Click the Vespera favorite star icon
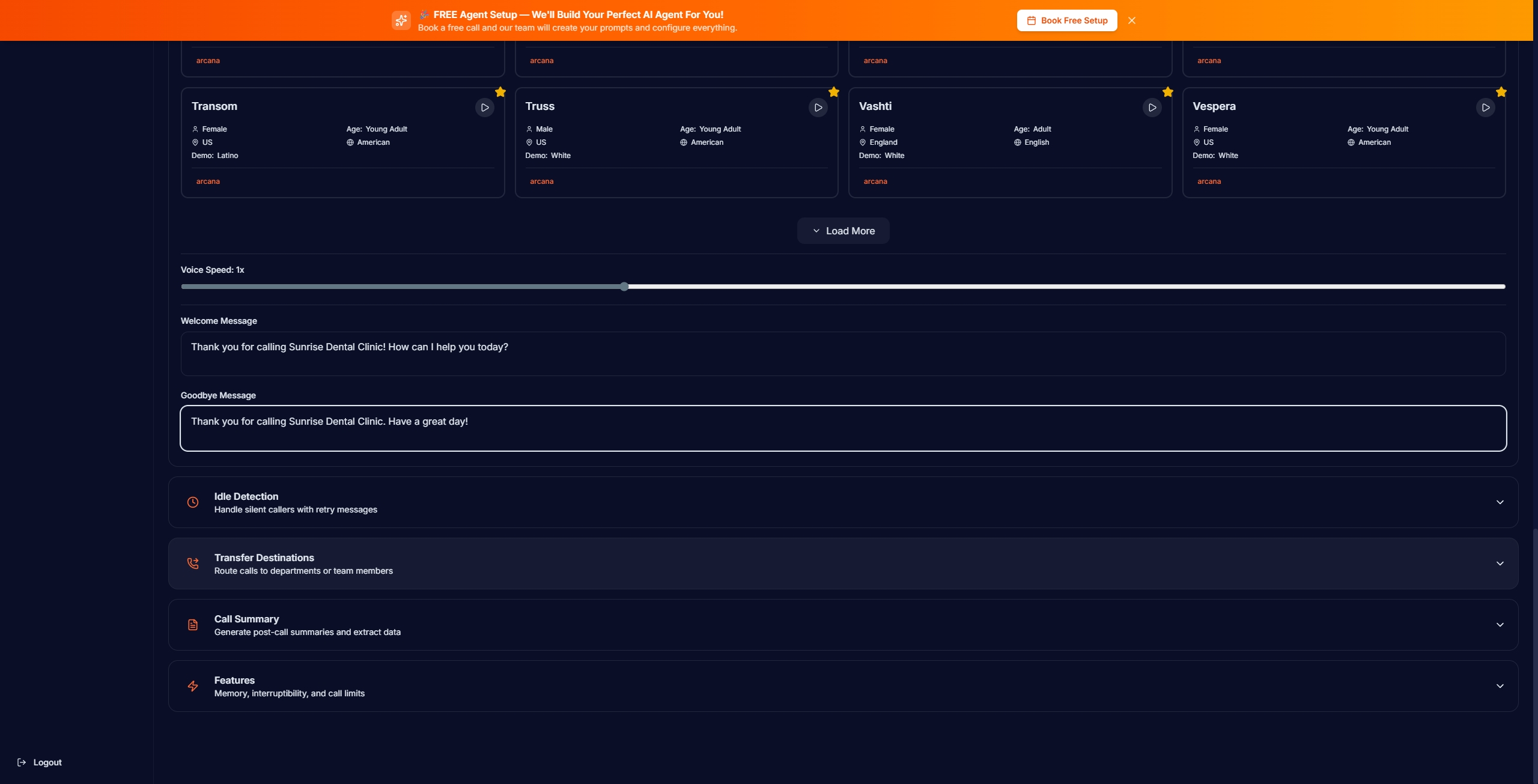 (1501, 92)
